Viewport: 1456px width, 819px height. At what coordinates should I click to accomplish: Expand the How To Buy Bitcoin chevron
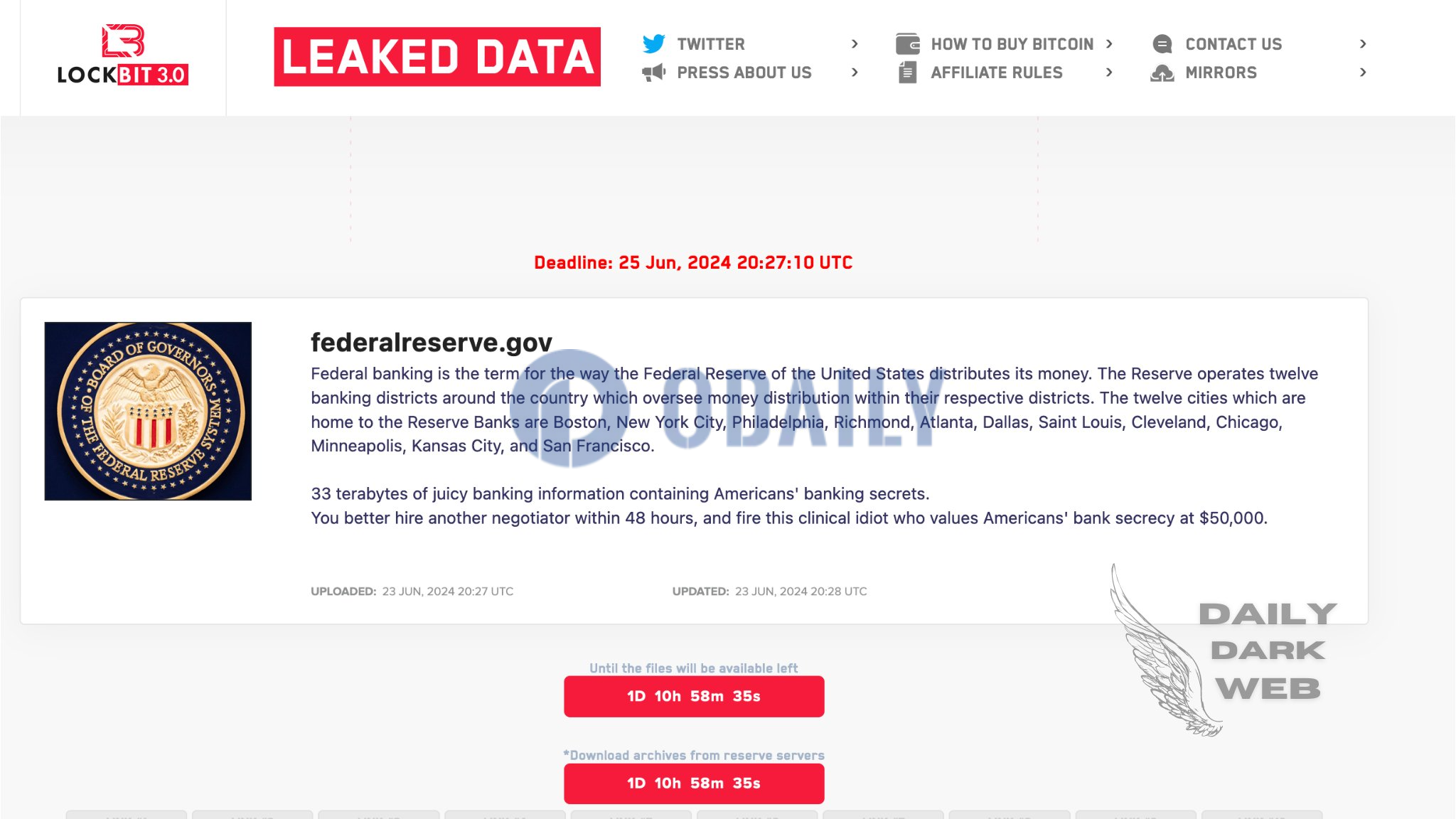tap(1111, 43)
